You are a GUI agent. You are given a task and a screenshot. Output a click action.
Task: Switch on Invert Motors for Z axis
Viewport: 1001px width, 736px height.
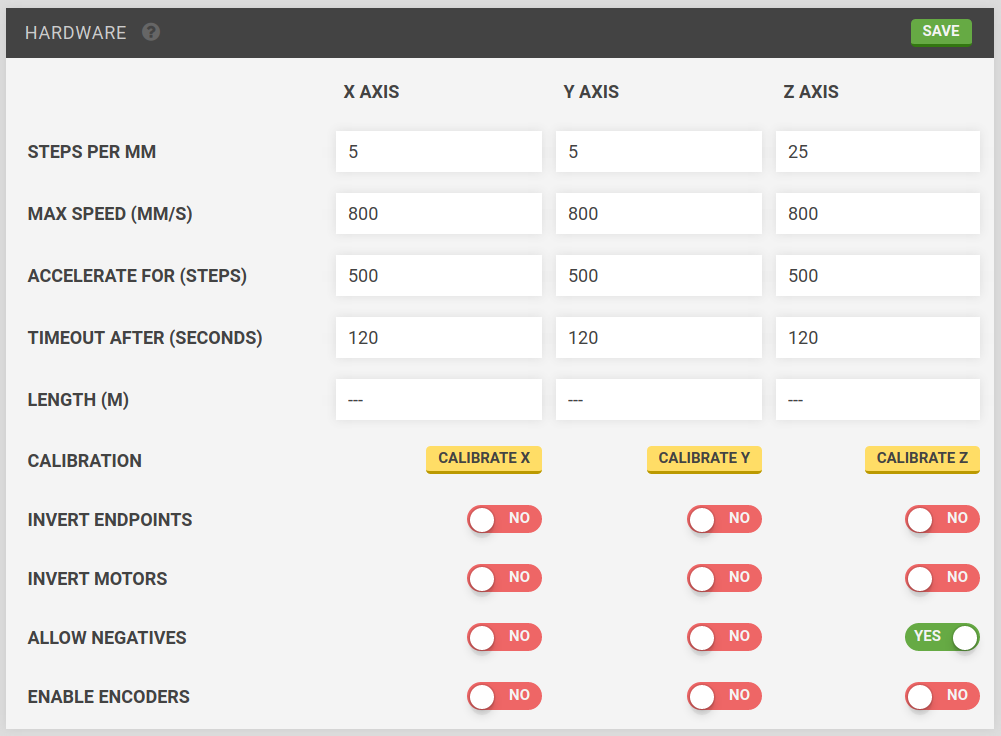942,578
